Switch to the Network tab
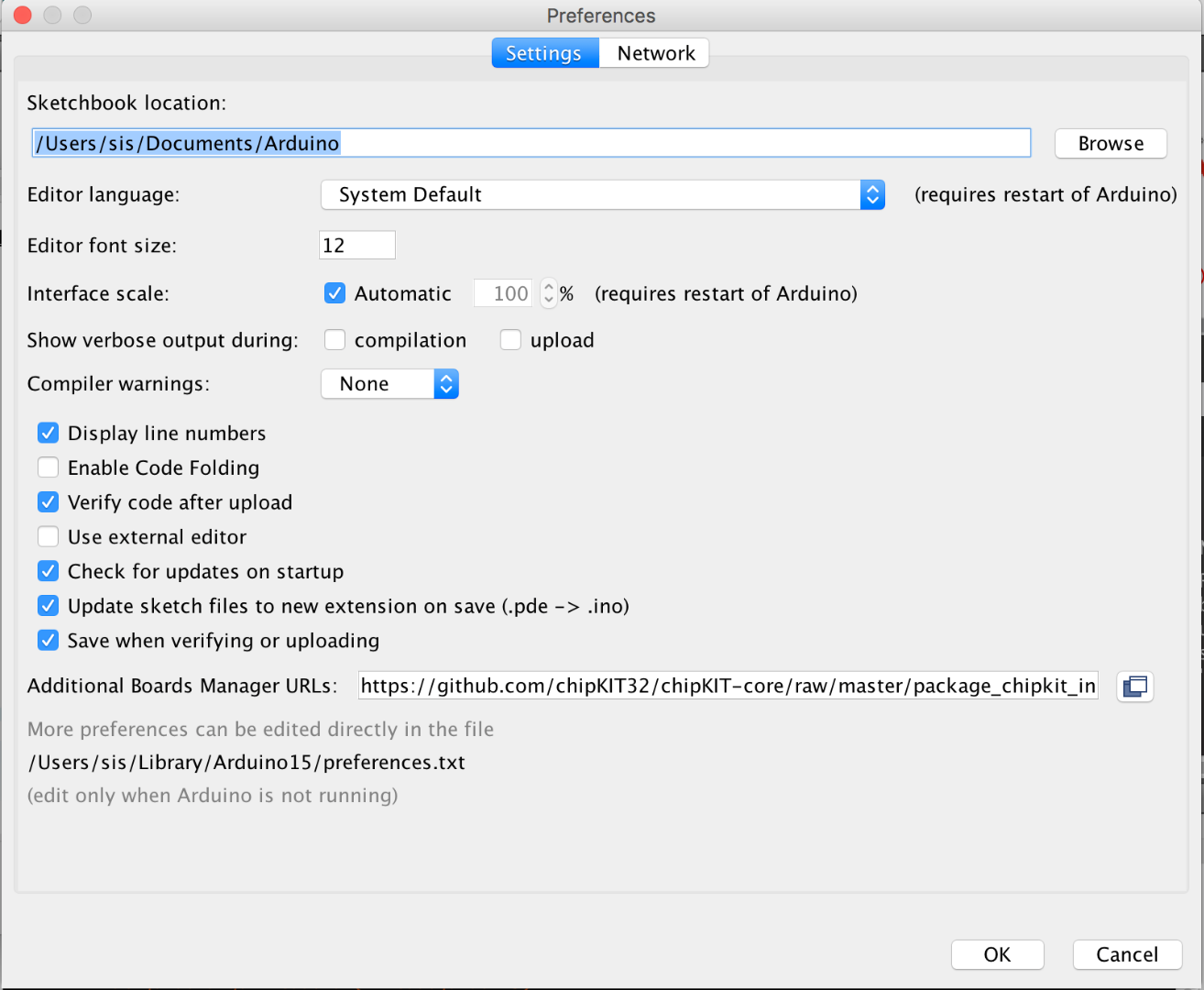Image resolution: width=1204 pixels, height=990 pixels. pos(655,53)
